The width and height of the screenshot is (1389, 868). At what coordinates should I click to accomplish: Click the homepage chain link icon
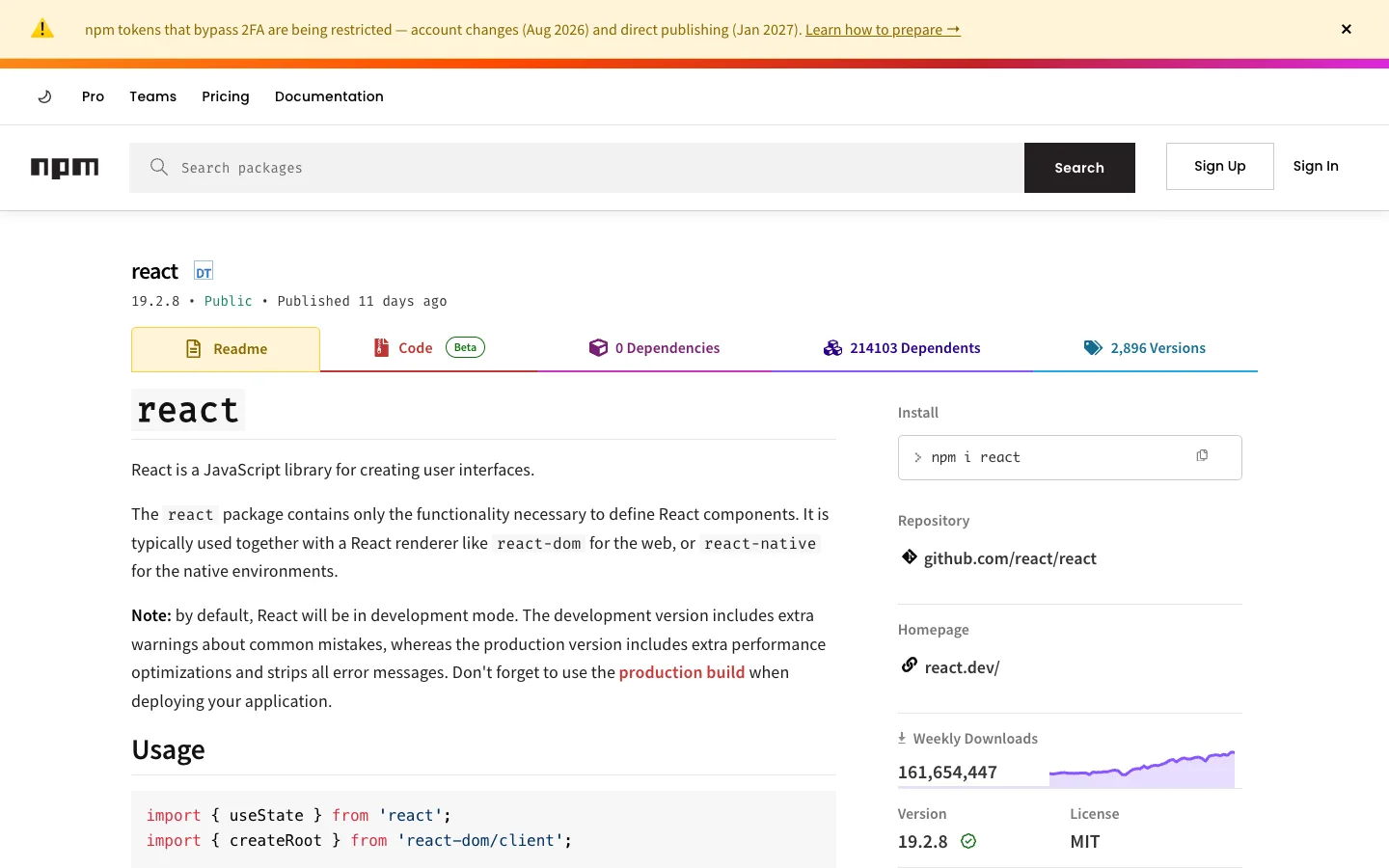click(909, 665)
